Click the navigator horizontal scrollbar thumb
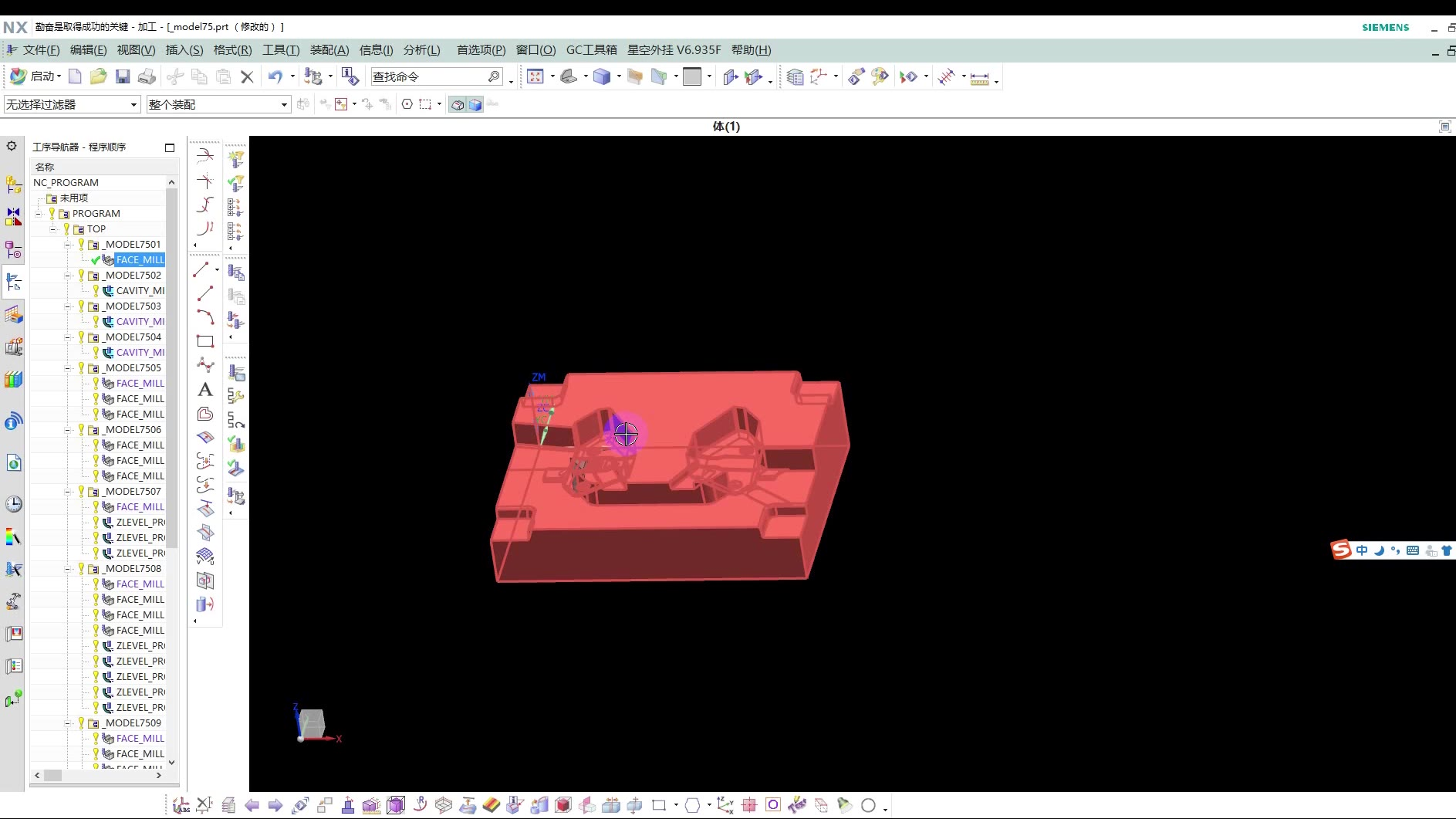The image size is (1456, 819). [52, 775]
